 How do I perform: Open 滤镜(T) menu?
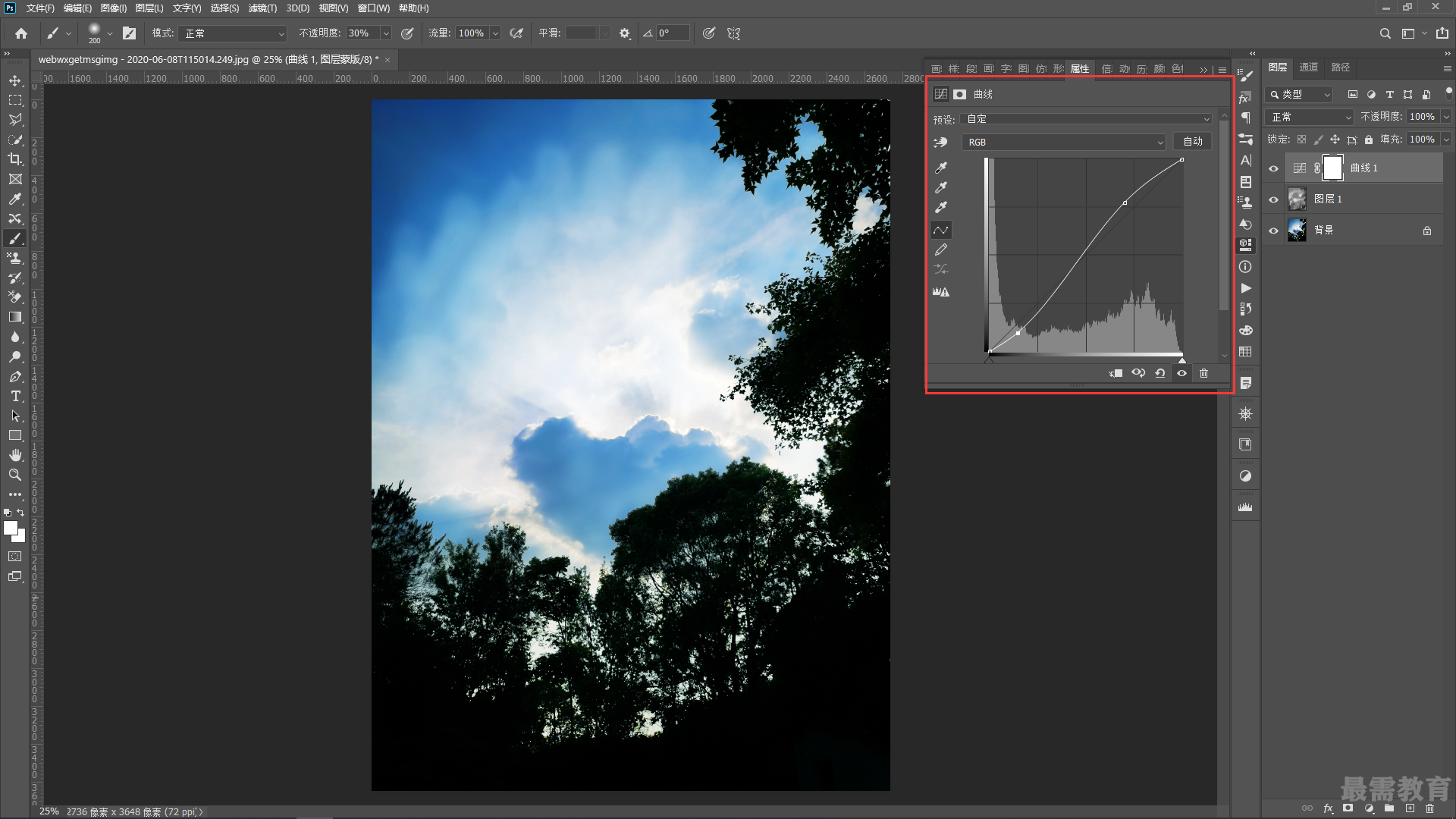[x=262, y=8]
